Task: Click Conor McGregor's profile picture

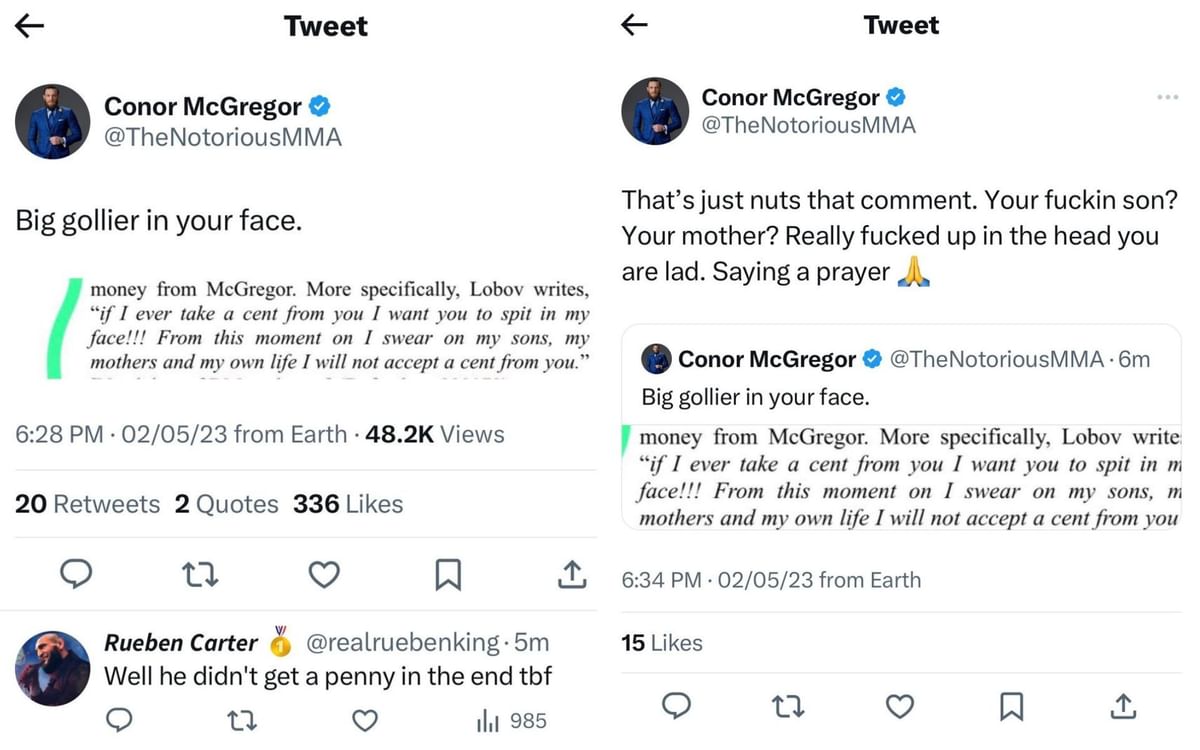Action: click(x=52, y=120)
